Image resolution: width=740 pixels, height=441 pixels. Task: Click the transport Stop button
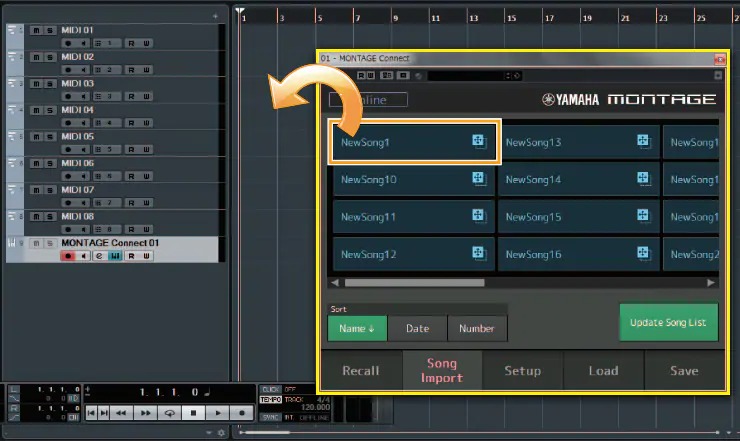[x=193, y=413]
